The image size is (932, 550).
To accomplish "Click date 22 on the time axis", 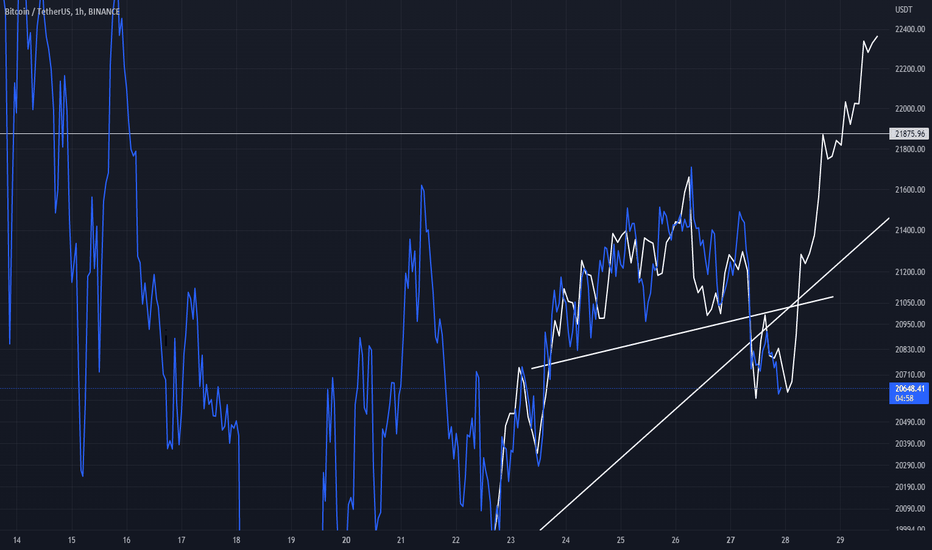I will [x=456, y=540].
